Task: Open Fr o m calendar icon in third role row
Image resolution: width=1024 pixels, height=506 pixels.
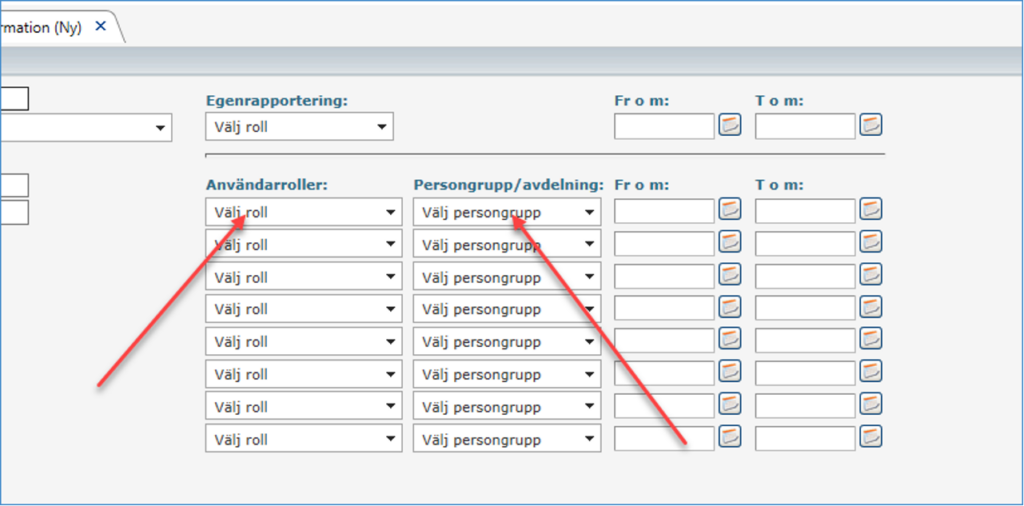Action: (730, 274)
